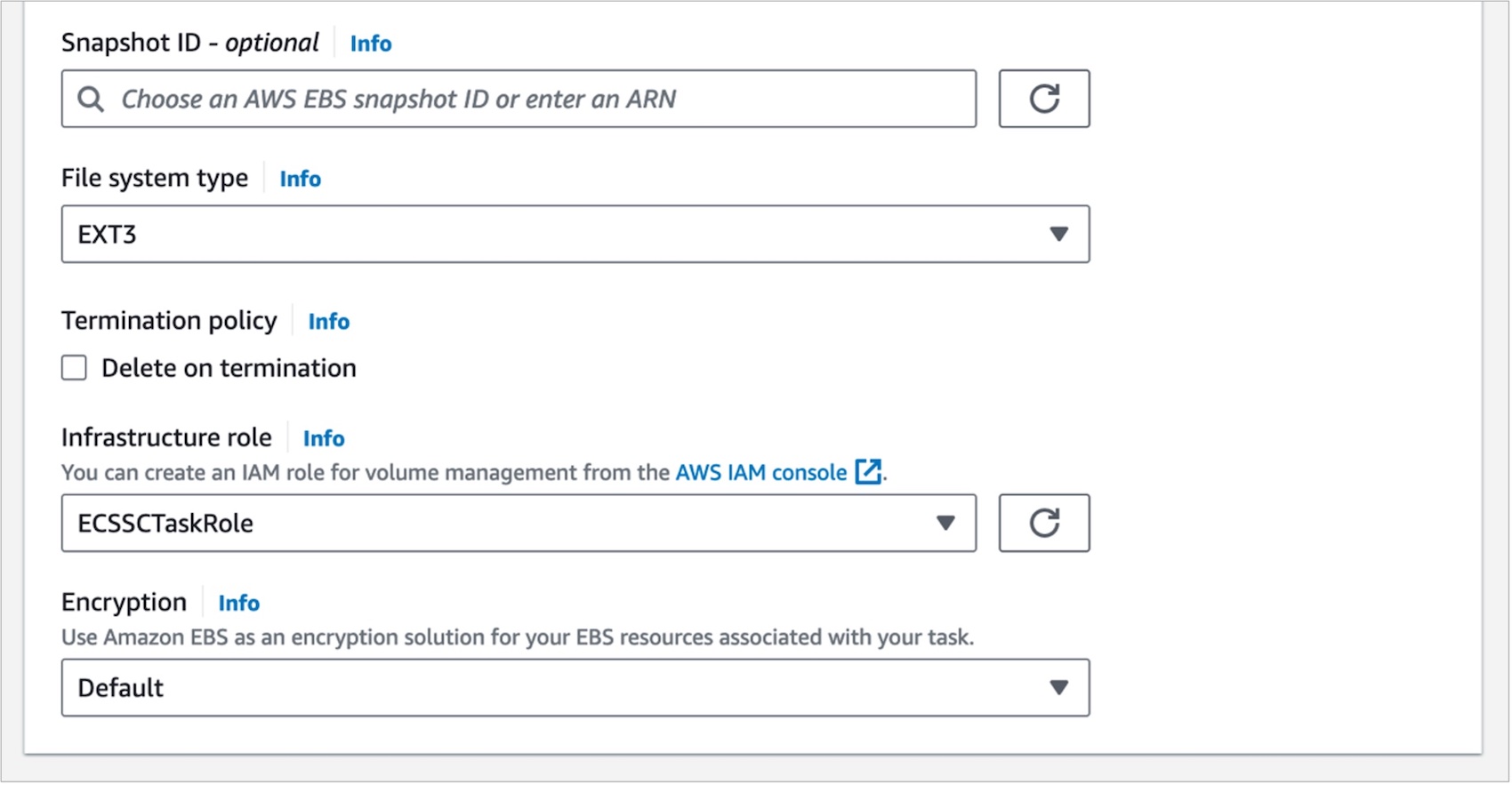Open the EXT3 file system type dropdown
1512x785 pixels.
coord(534,234)
